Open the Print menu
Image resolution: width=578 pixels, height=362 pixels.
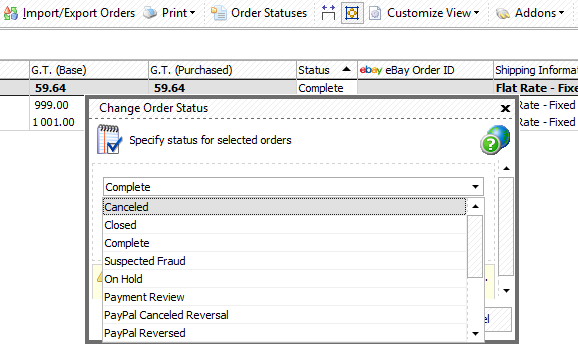click(170, 13)
